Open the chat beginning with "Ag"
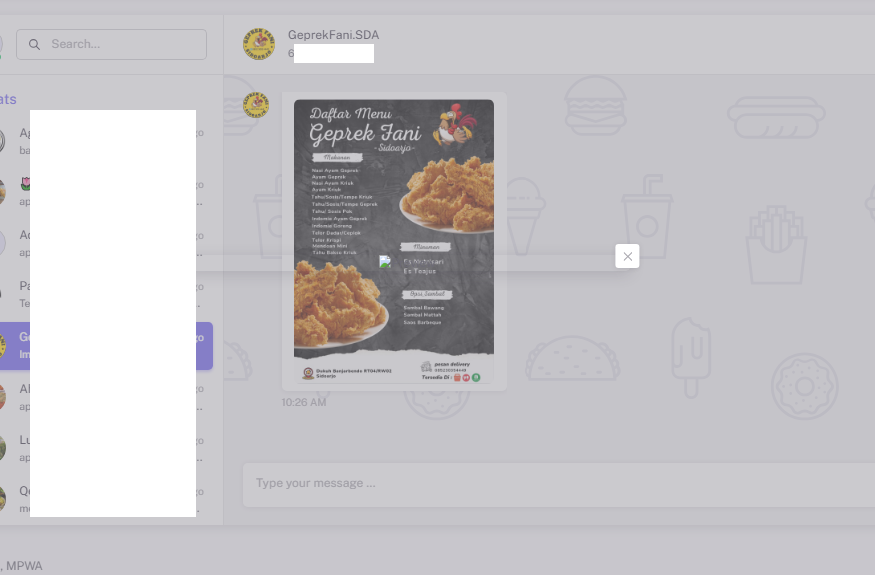 pos(106,141)
